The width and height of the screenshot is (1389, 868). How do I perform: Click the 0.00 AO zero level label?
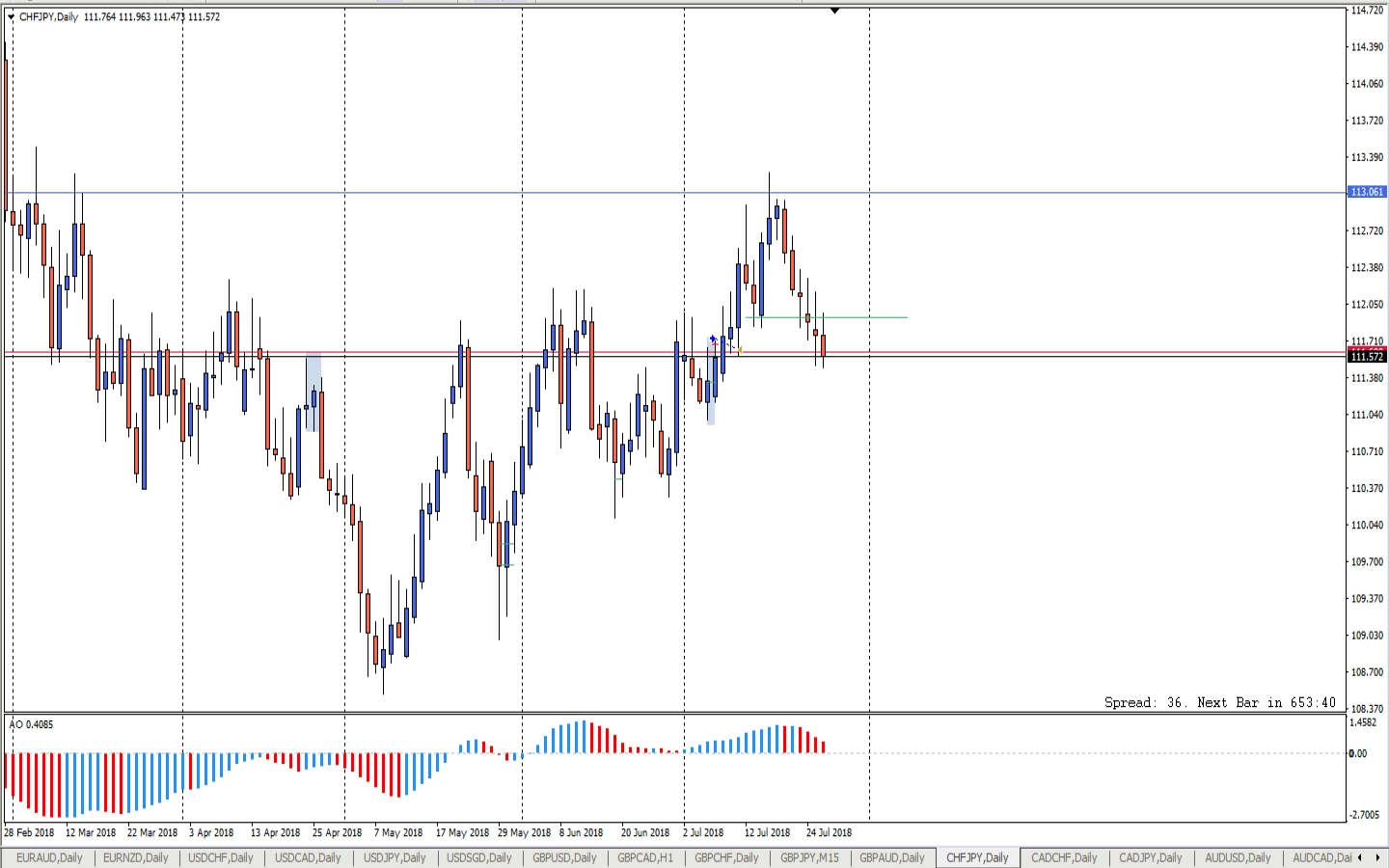(x=1358, y=753)
